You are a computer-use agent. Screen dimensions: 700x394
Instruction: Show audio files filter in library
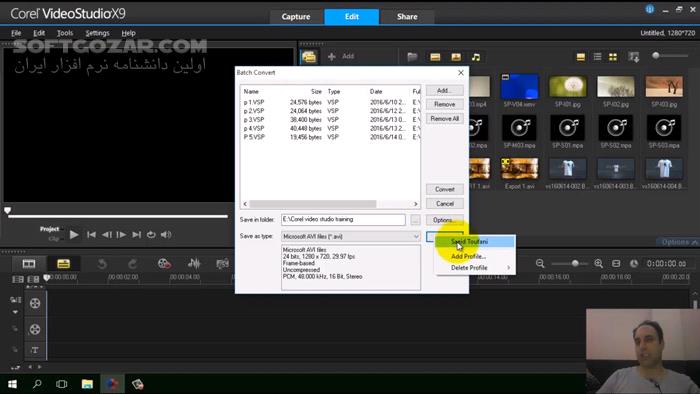coord(476,57)
